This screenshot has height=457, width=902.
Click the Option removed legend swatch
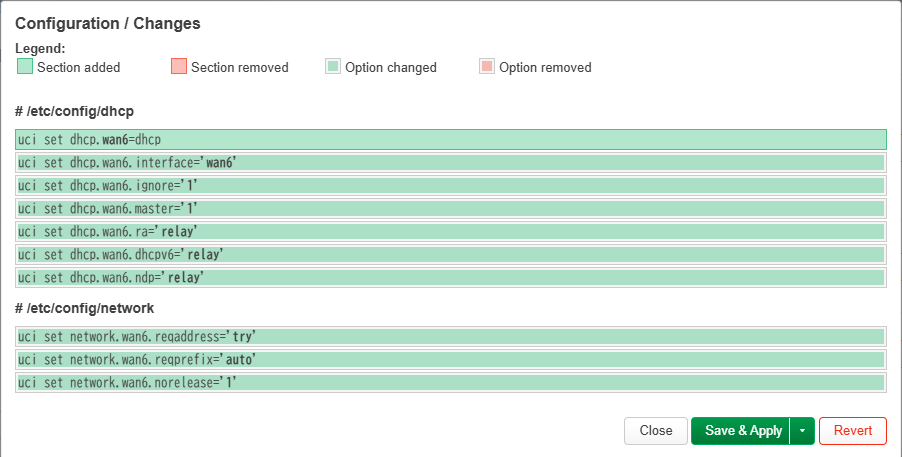click(487, 66)
